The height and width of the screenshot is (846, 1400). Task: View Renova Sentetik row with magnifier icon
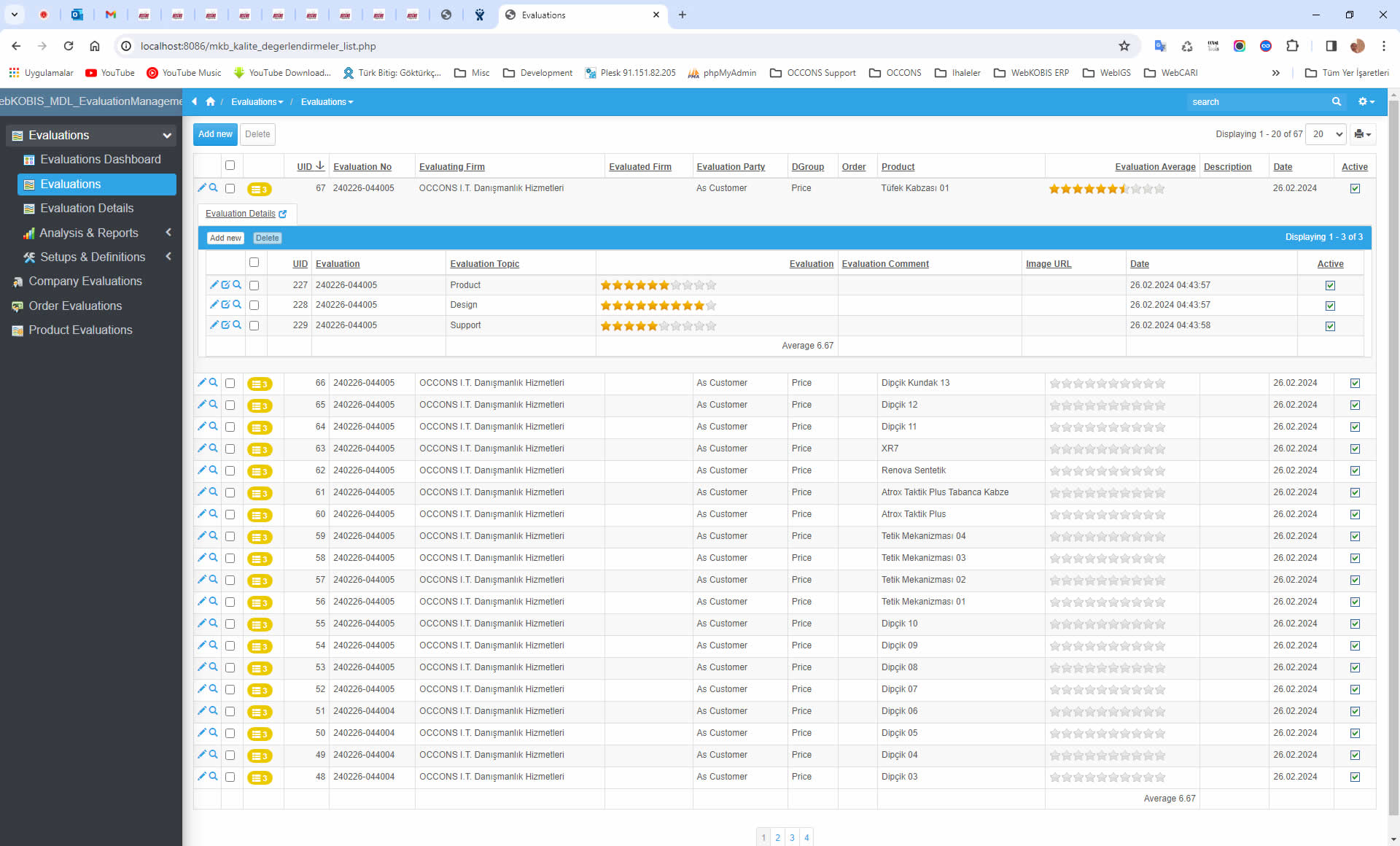click(x=214, y=470)
